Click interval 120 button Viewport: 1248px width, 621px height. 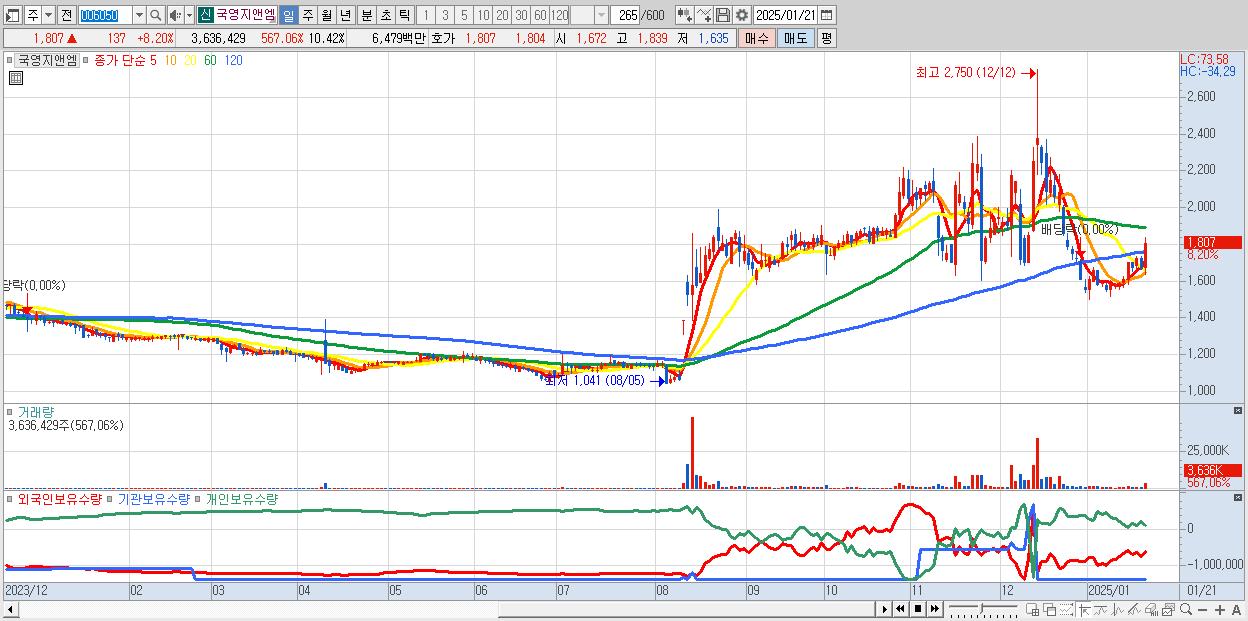click(x=560, y=15)
